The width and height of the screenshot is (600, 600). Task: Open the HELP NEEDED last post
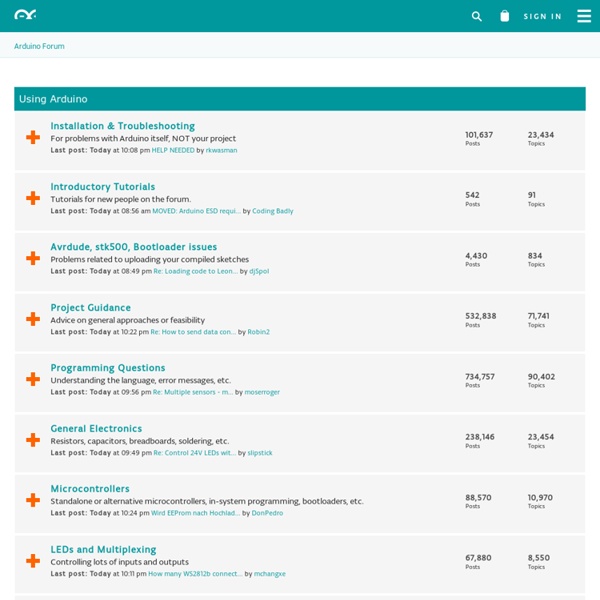point(173,150)
